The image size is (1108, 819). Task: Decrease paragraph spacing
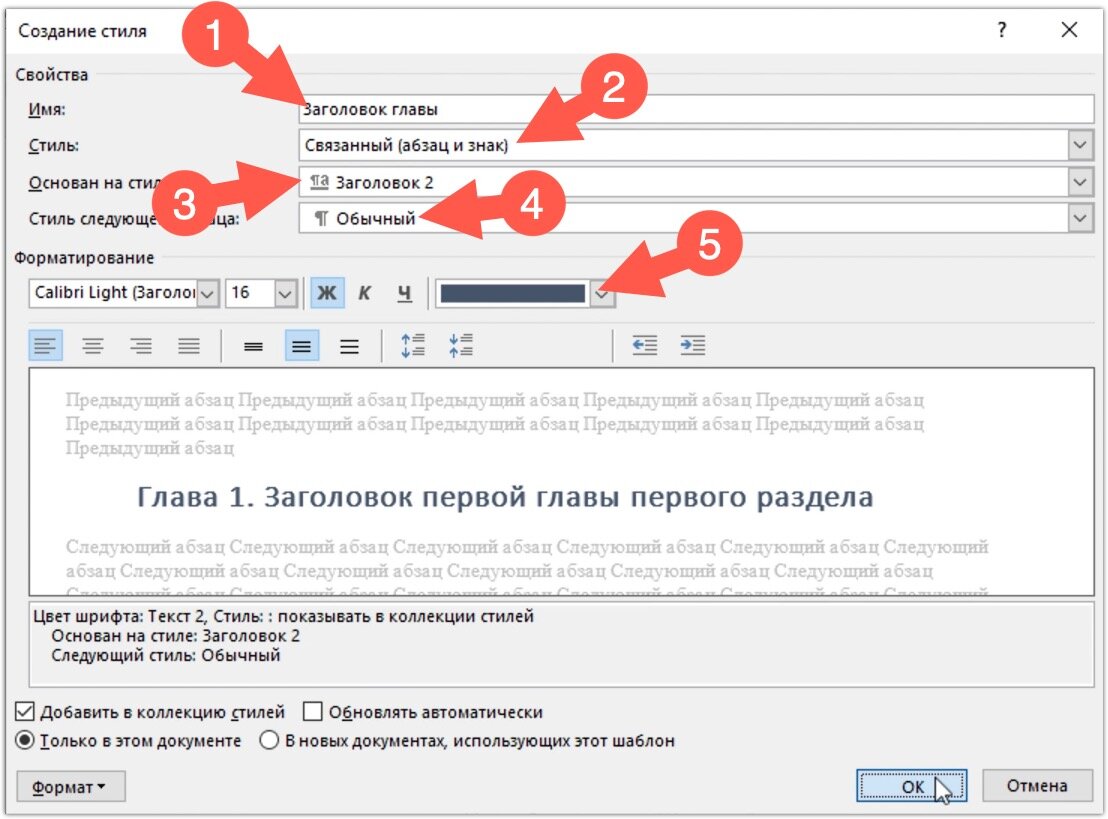461,346
